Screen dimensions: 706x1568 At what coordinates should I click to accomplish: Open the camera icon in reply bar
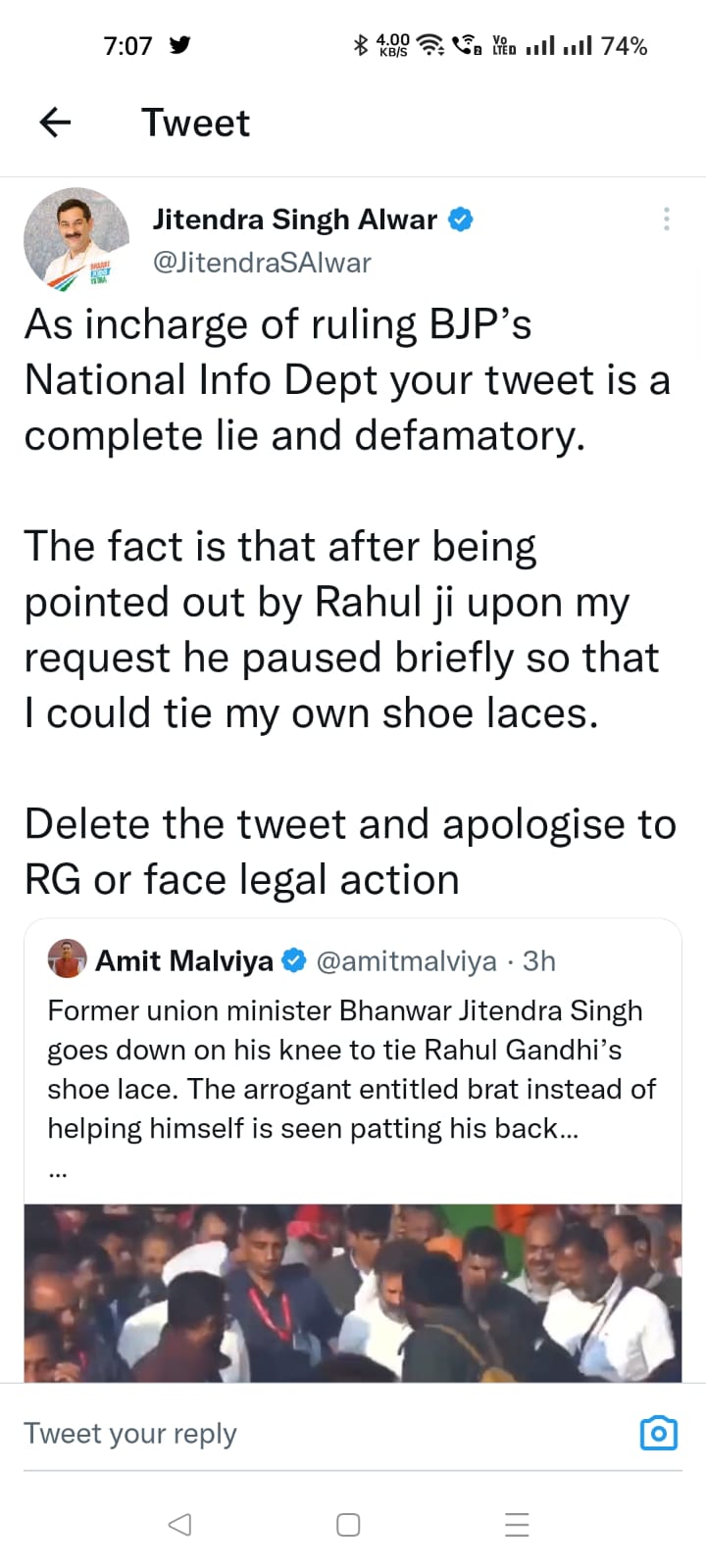point(658,1433)
